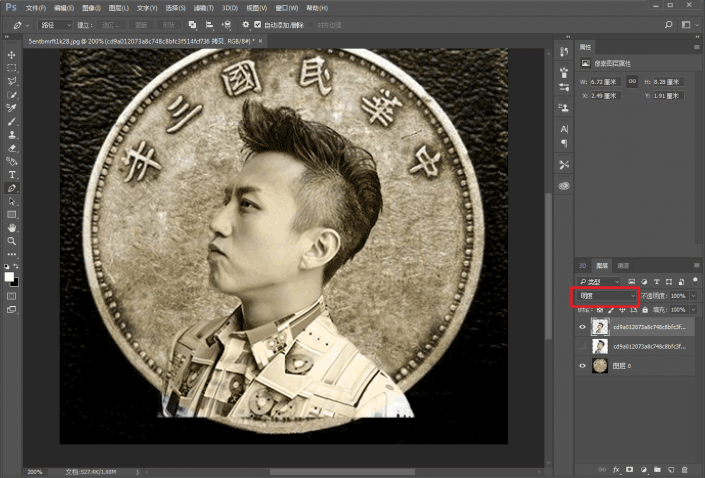The height and width of the screenshot is (478, 705).
Task: Select the Clone Stamp tool
Action: pyautogui.click(x=12, y=135)
